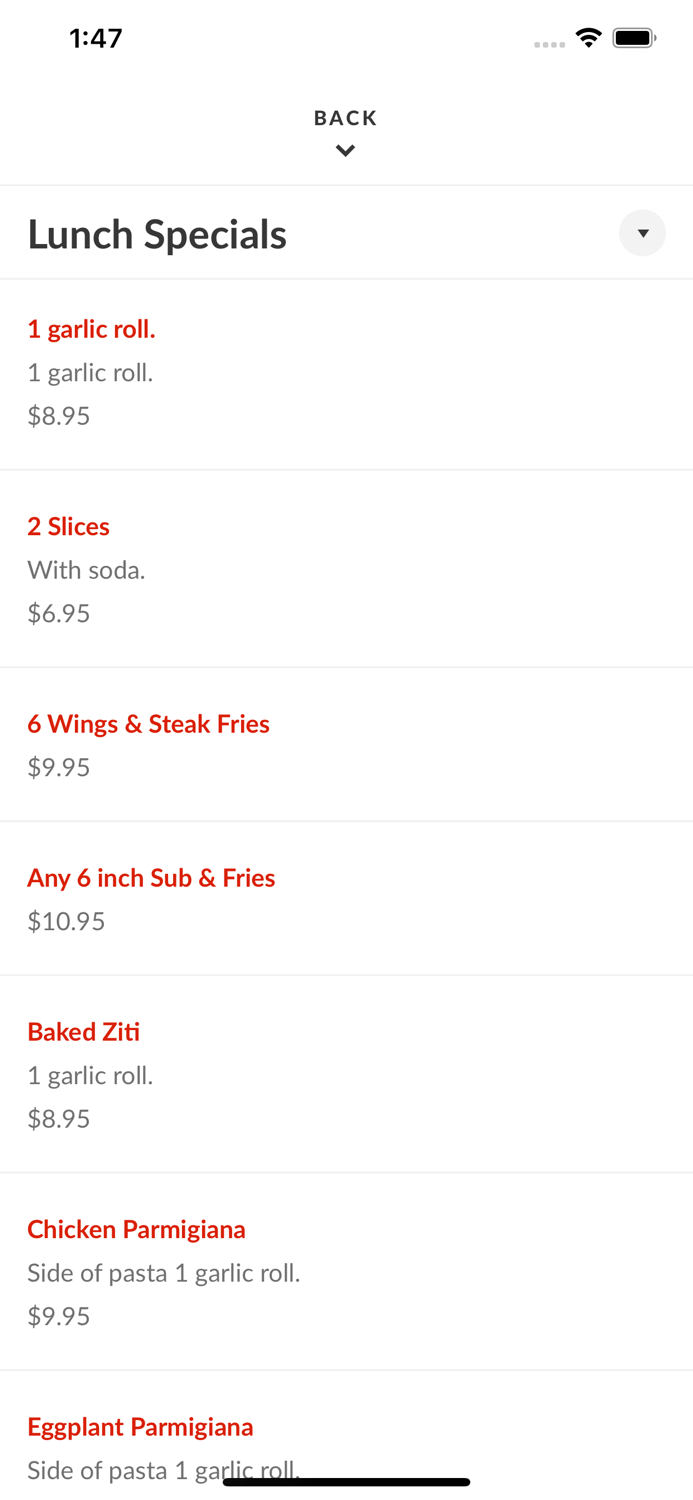Click the $10.95 price of the sub special

tap(66, 921)
